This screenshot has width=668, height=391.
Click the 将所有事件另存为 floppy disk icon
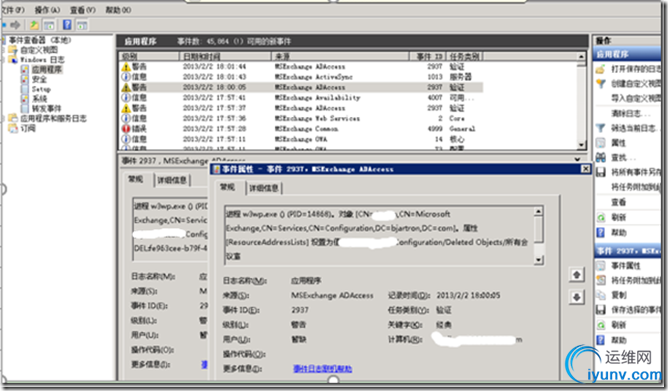tap(600, 172)
